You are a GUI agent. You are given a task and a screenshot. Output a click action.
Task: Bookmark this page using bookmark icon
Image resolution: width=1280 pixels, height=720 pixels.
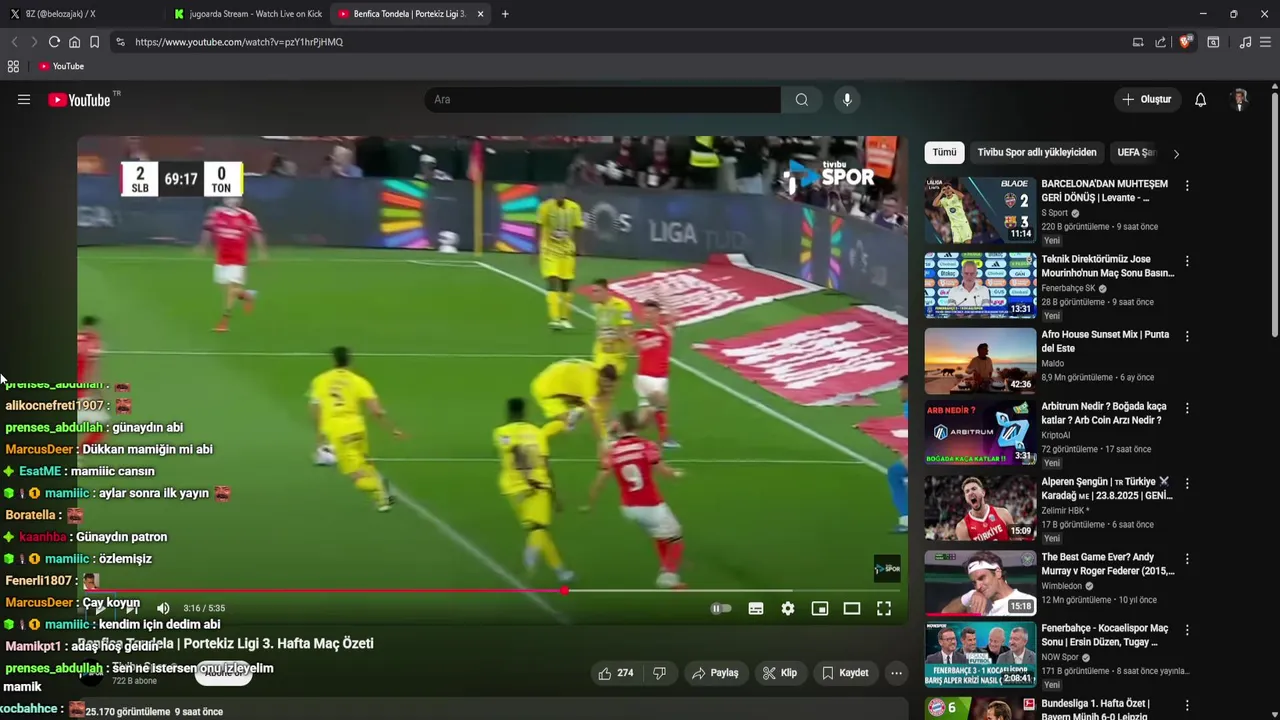point(94,42)
